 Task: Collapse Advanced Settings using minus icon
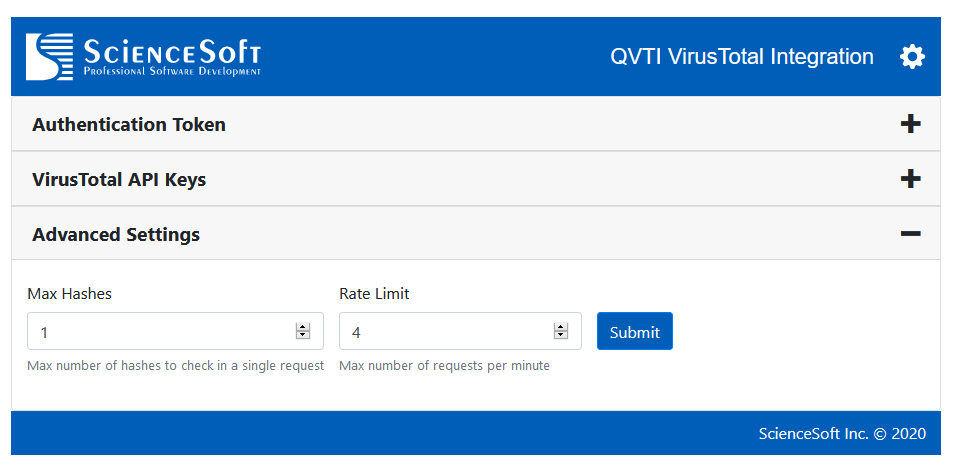click(x=910, y=234)
